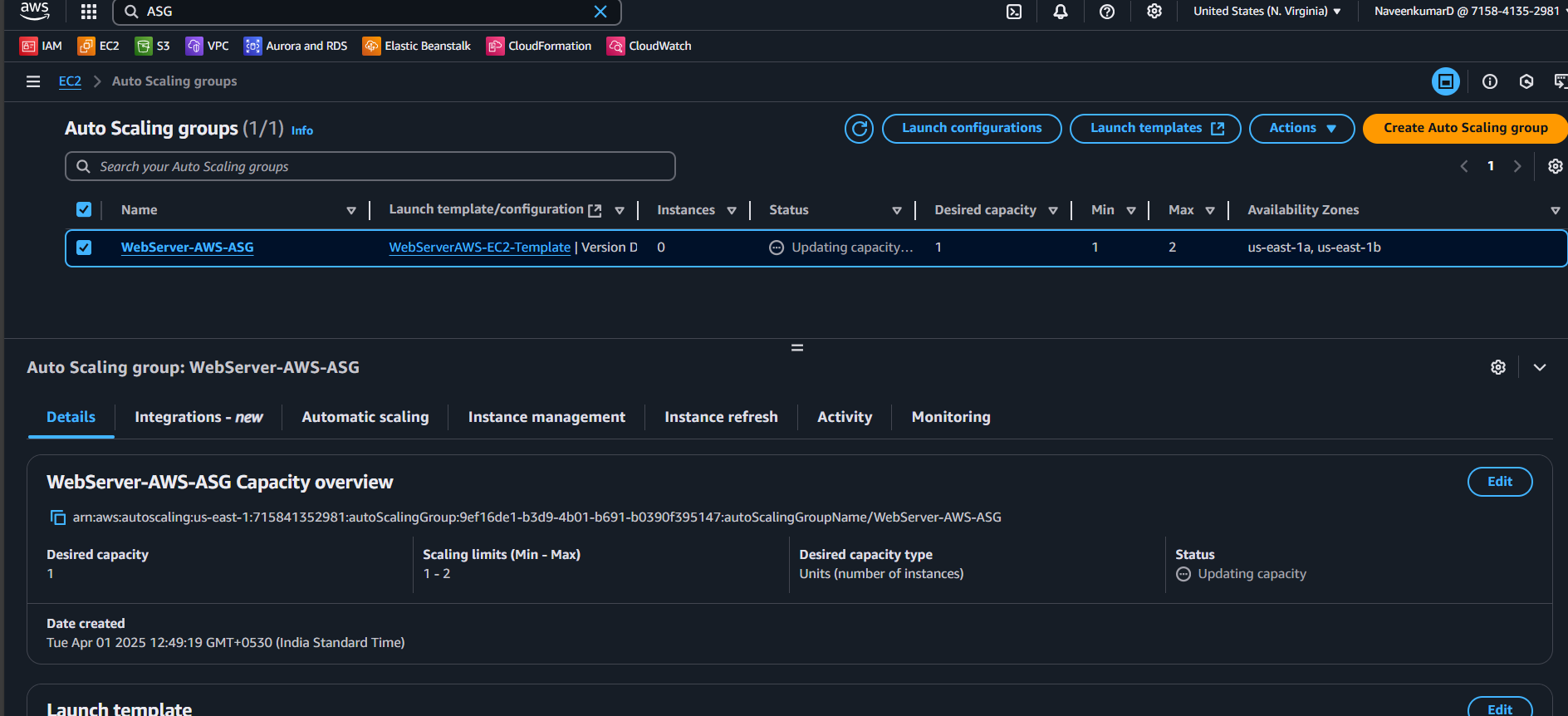
Task: Follow the EC2 breadcrumb link
Action: click(x=70, y=81)
